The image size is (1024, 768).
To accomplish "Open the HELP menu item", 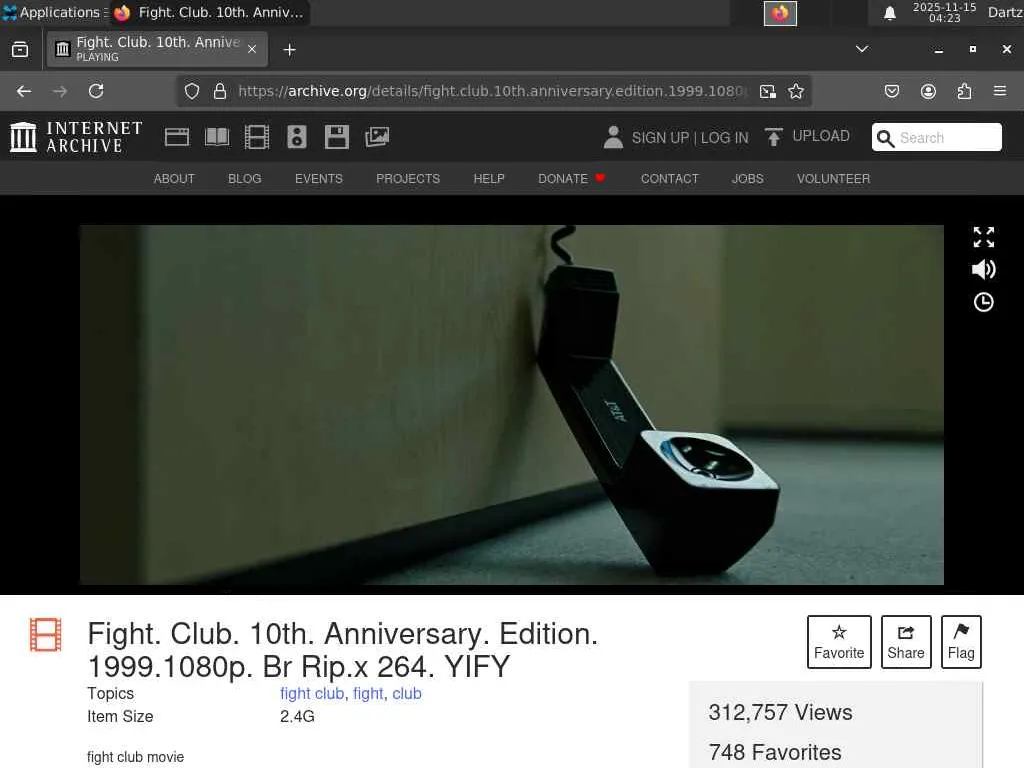I will pos(489,178).
